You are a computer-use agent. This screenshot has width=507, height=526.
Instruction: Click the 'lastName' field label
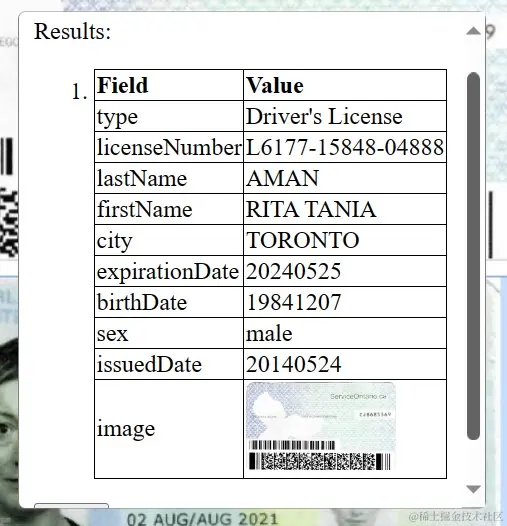tap(142, 178)
